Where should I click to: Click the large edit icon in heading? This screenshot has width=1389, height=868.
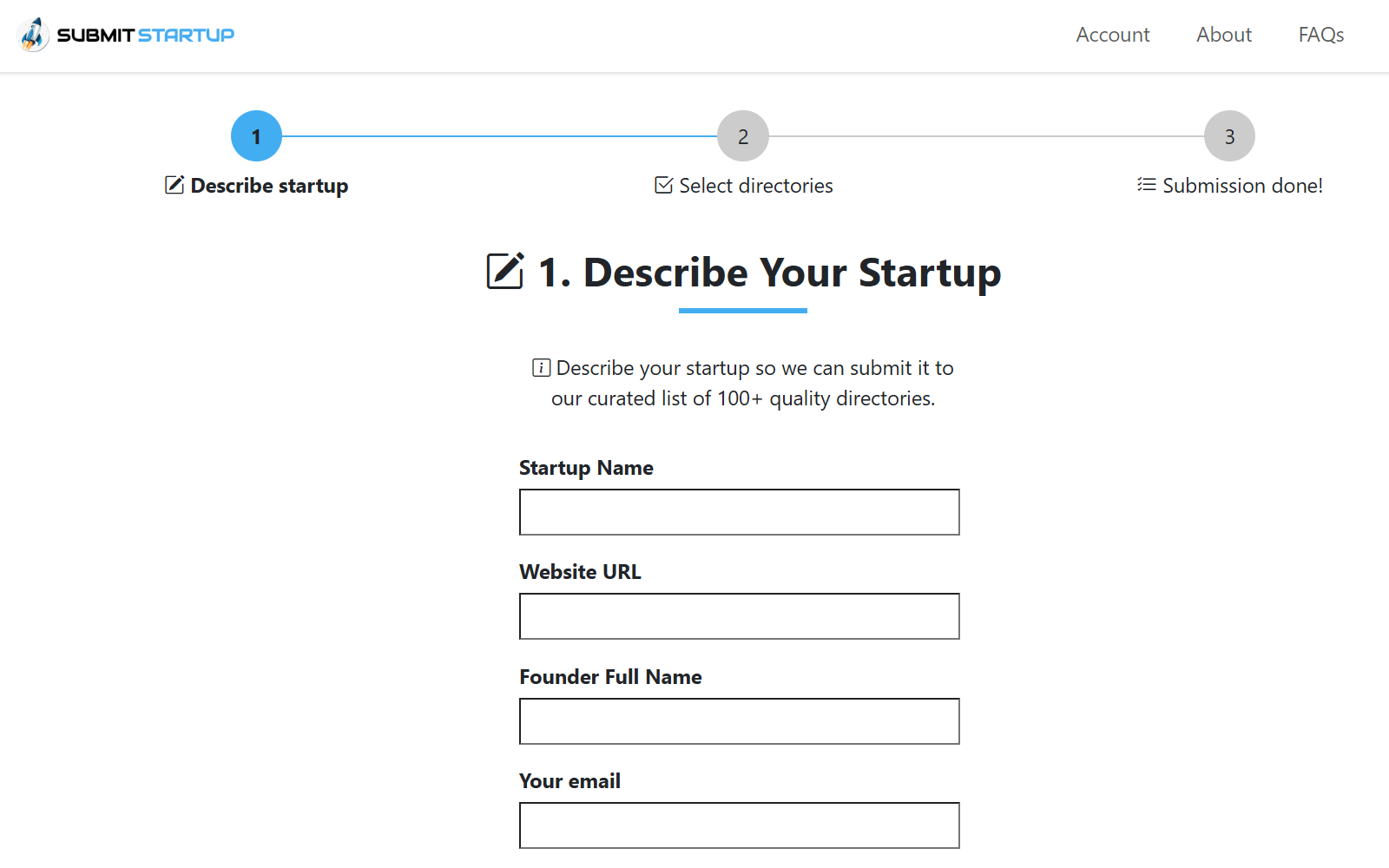[505, 271]
